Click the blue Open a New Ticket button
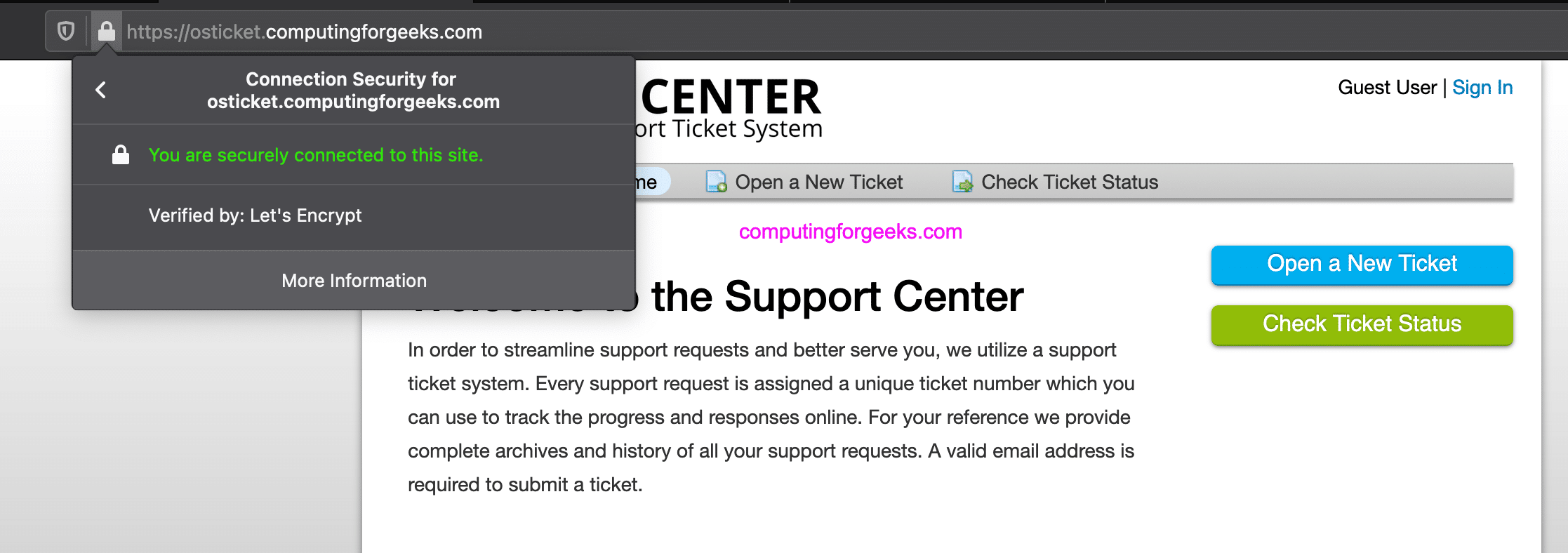This screenshot has height=553, width=1568. click(1362, 265)
